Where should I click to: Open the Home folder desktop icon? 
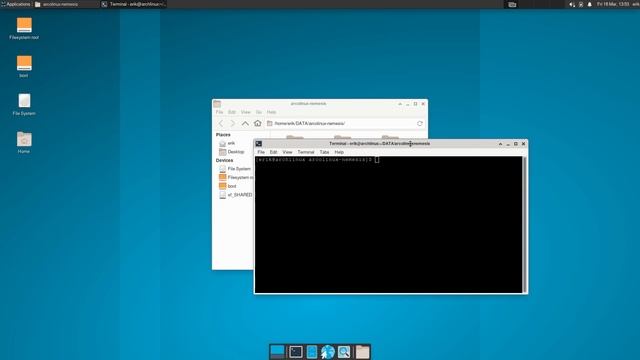[x=24, y=142]
